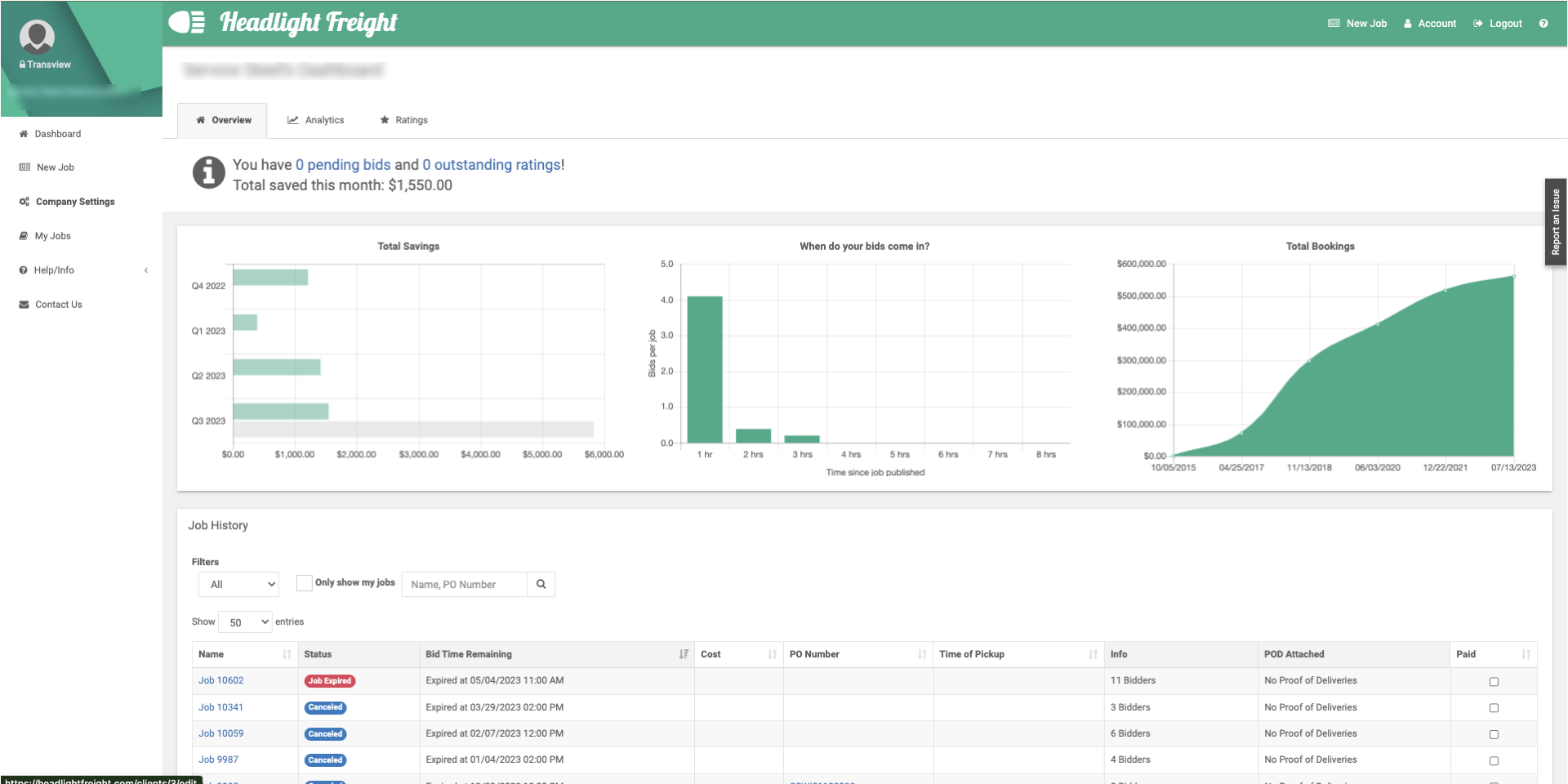The image size is (1568, 784).
Task: Expand the Help/Info submenu chevron
Action: (x=146, y=270)
